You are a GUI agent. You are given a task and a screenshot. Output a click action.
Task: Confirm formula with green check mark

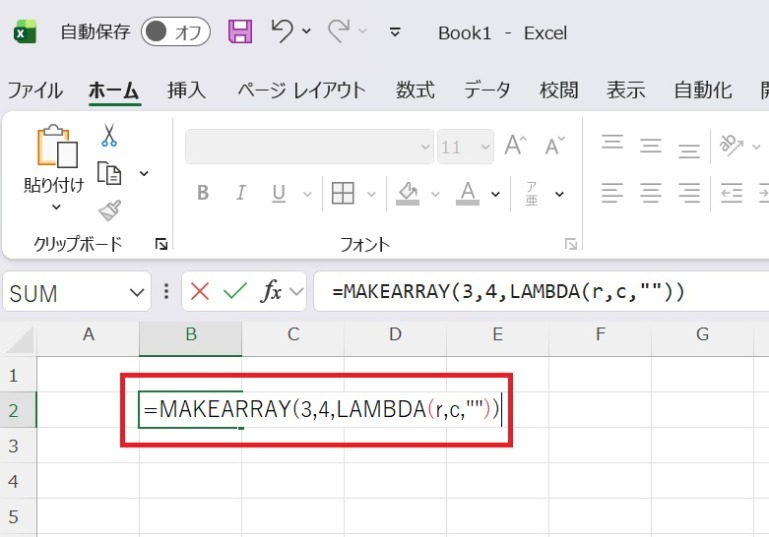click(x=235, y=291)
